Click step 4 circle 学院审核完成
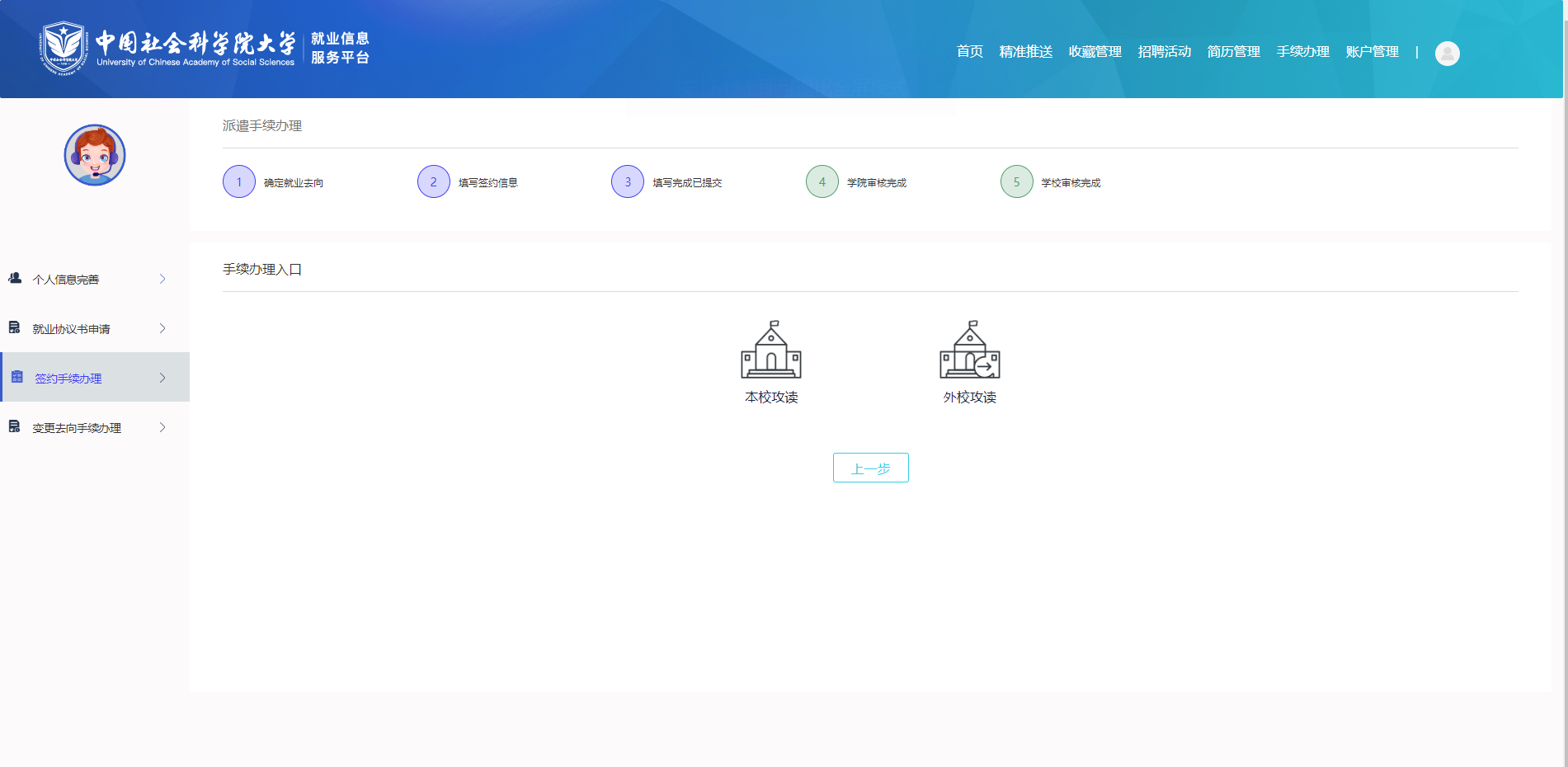The height and width of the screenshot is (767, 1568). [822, 182]
